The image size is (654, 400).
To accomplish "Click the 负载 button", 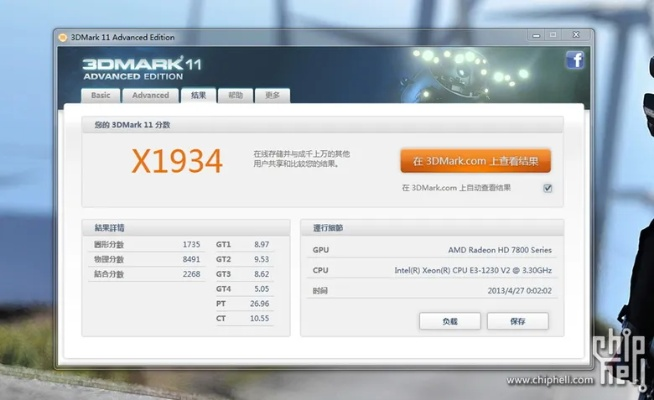I will 450,322.
